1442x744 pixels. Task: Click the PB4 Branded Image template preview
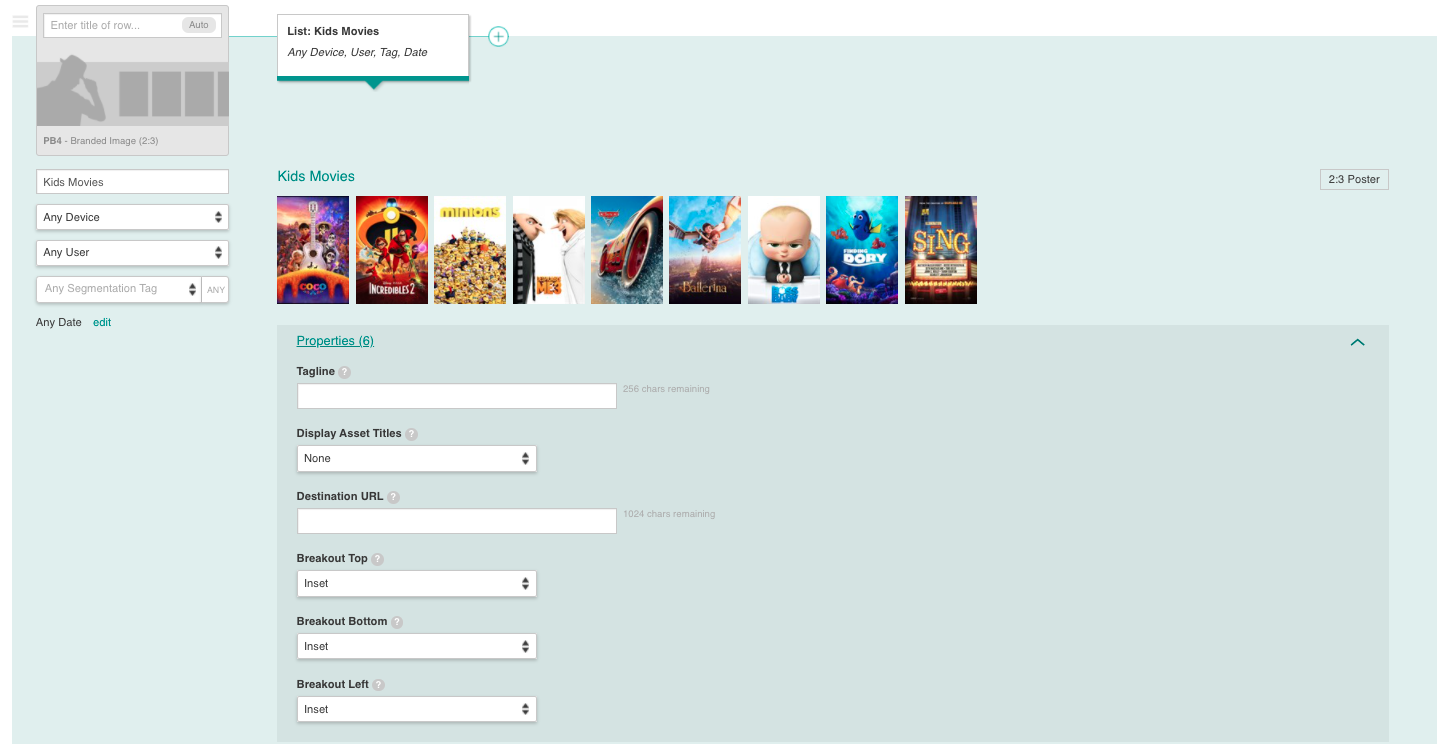tap(132, 92)
